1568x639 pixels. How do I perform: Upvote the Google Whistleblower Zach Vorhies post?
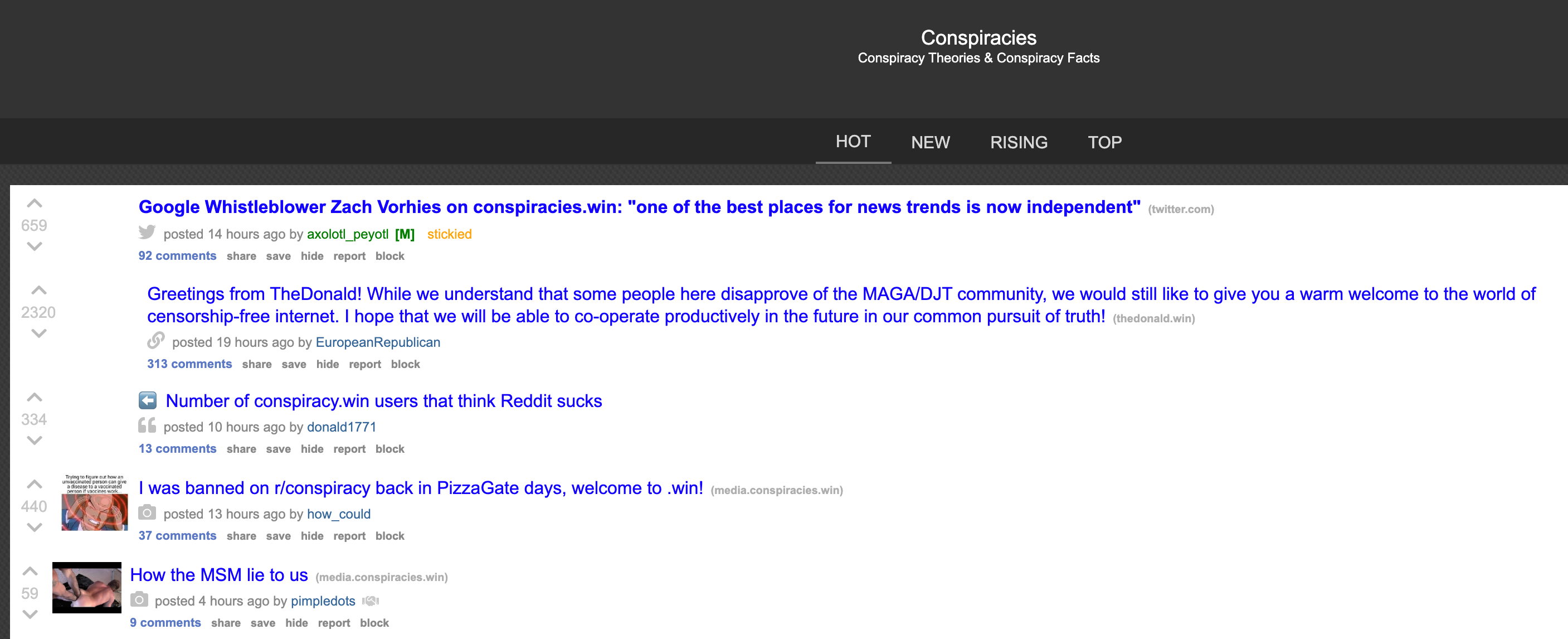point(35,204)
